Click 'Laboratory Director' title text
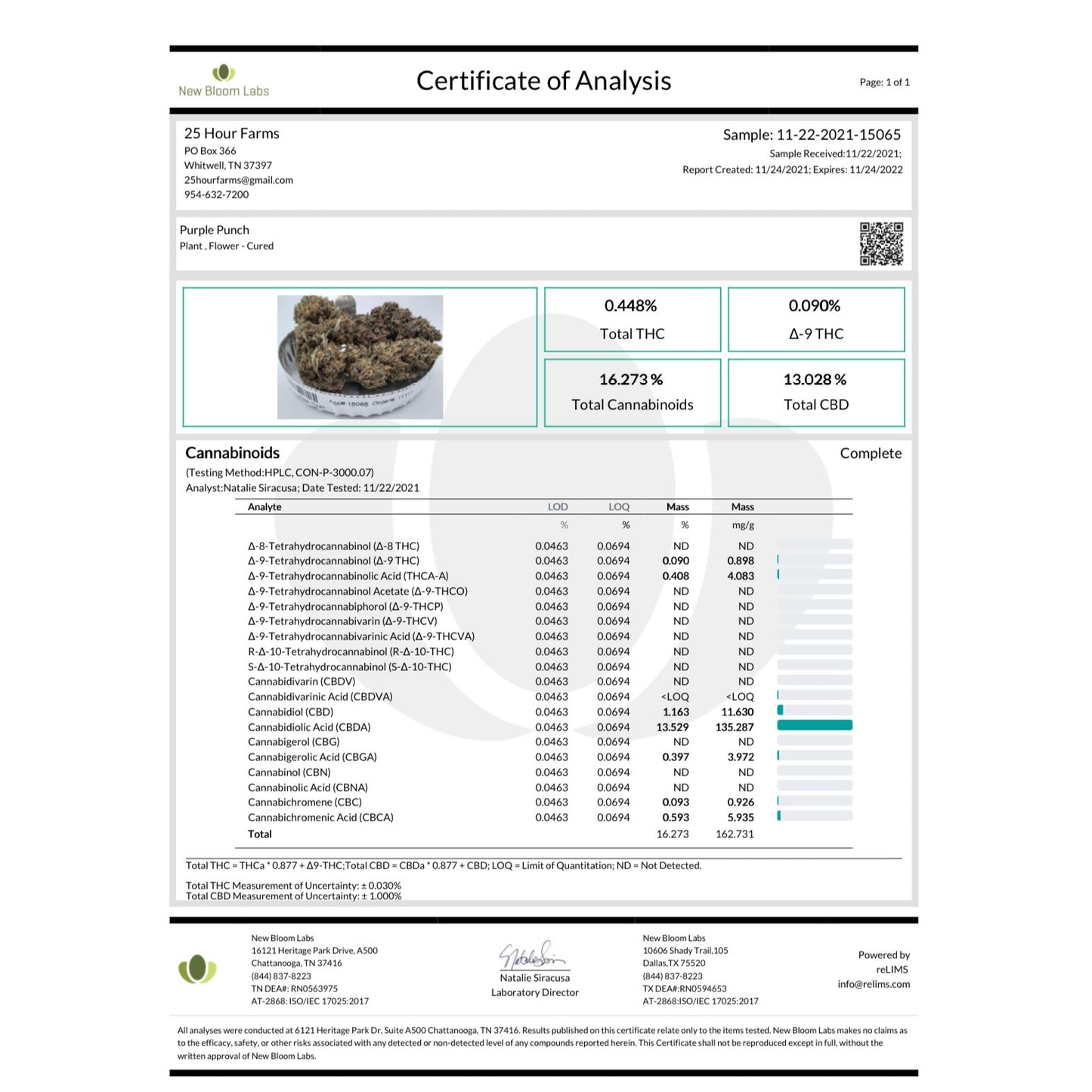 coord(535,992)
